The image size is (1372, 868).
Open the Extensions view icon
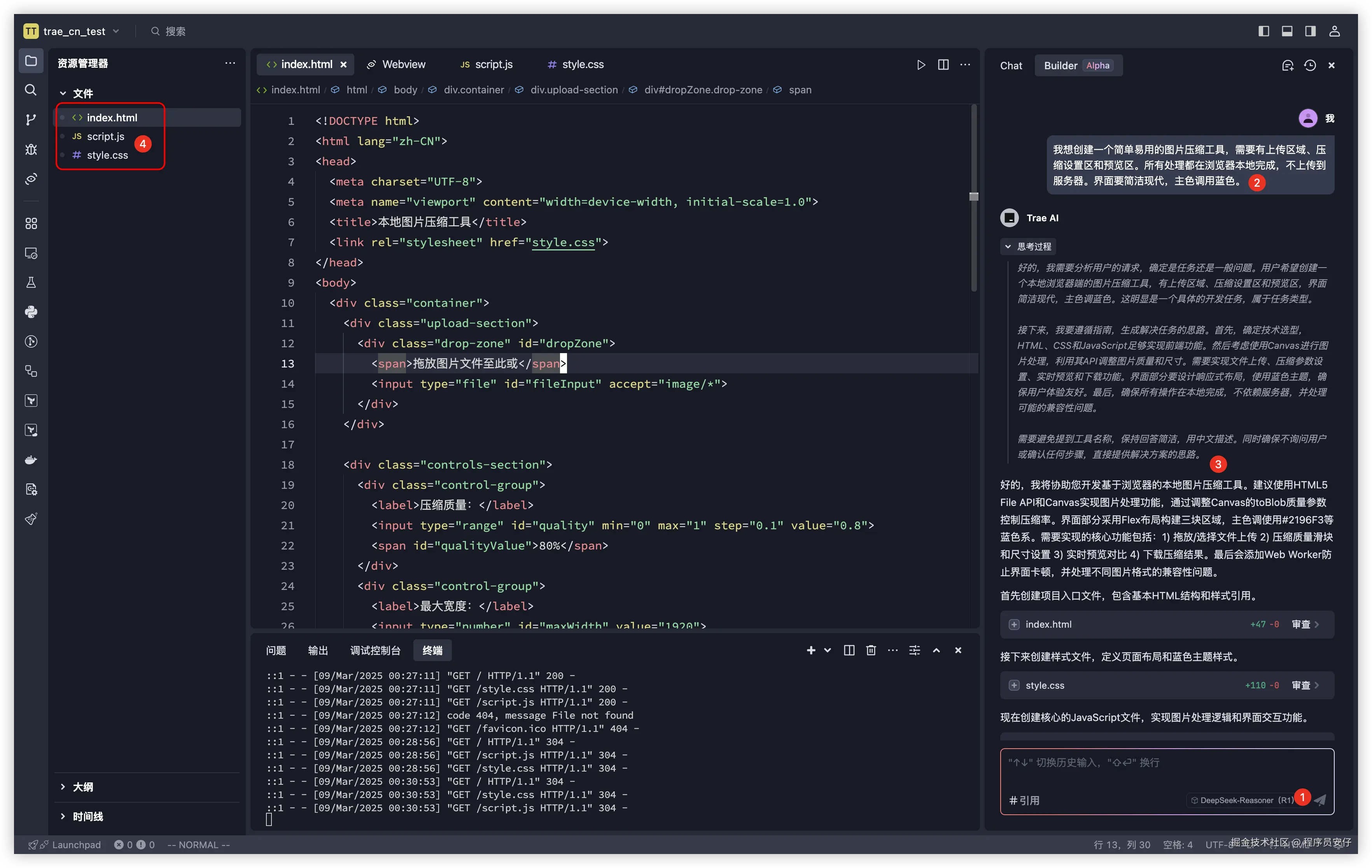[x=31, y=223]
